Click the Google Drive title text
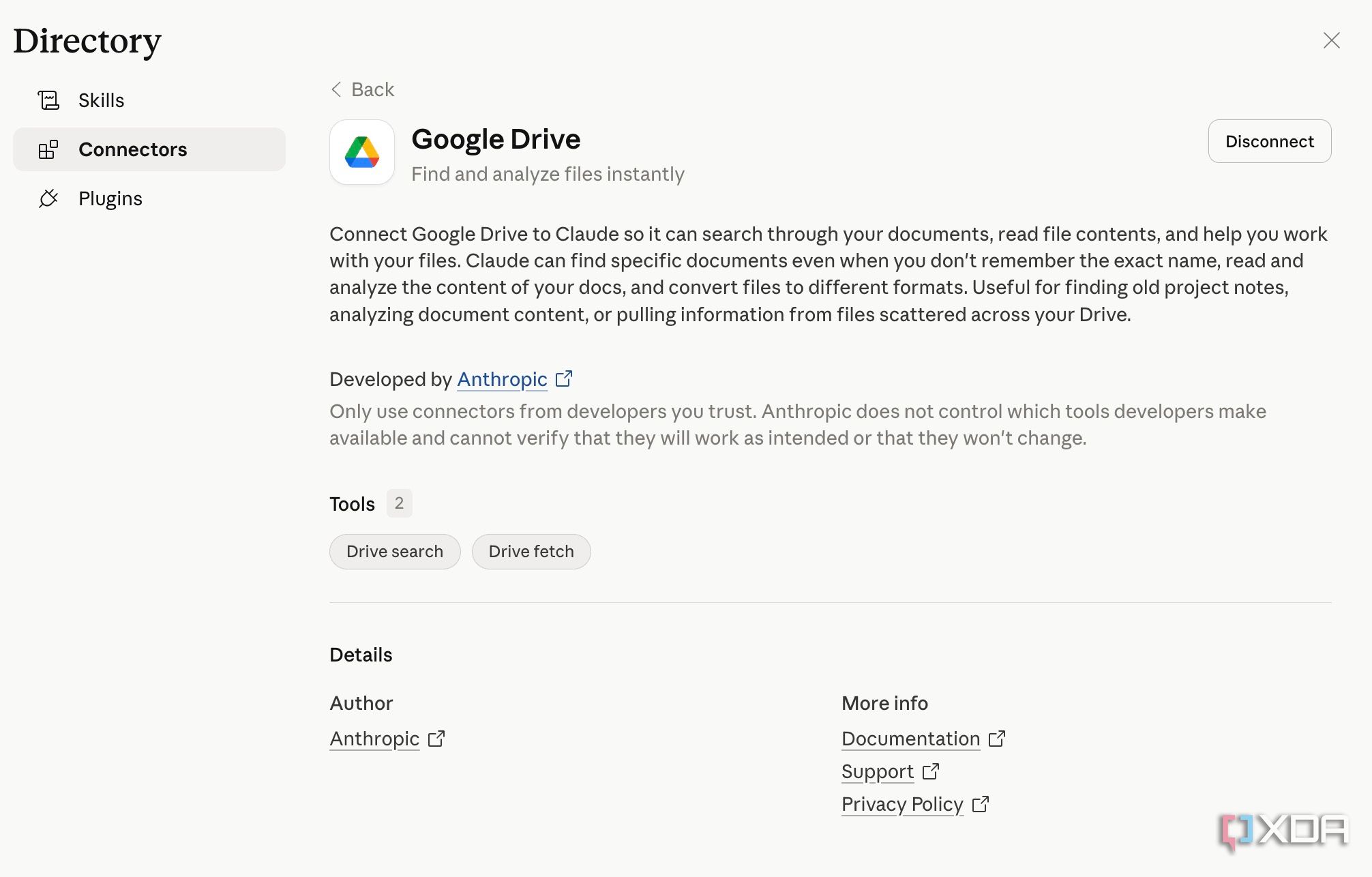Image resolution: width=1372 pixels, height=877 pixels. tap(496, 139)
